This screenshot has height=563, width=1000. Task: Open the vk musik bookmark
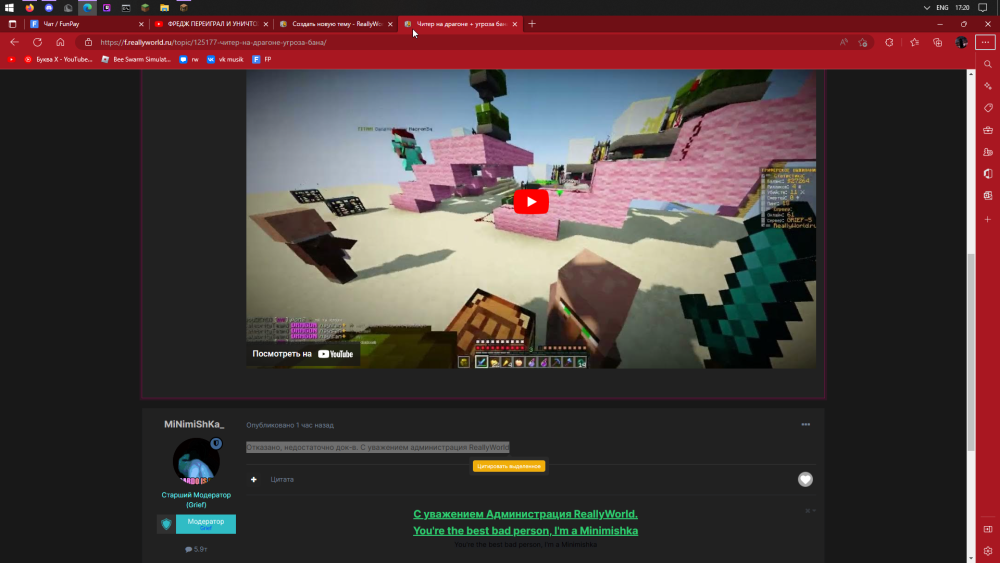click(225, 59)
